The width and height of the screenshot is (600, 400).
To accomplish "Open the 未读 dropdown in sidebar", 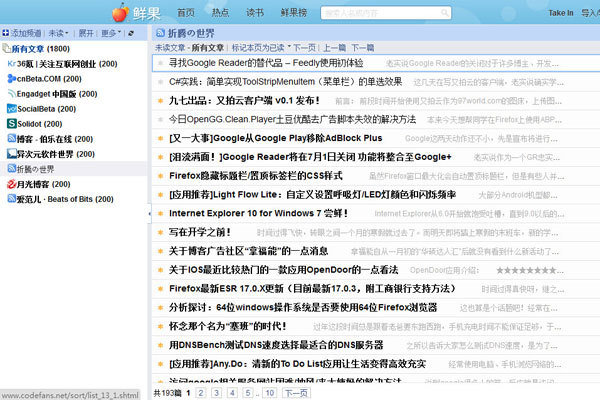I will point(59,33).
